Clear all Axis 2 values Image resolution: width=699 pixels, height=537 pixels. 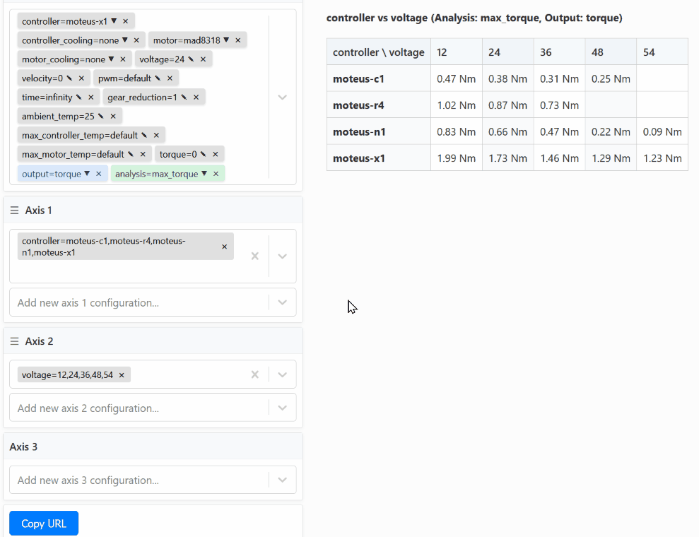tap(255, 375)
